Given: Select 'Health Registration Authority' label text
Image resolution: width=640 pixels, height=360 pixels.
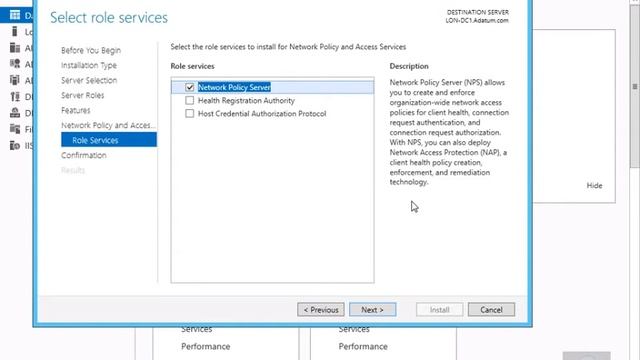Looking at the screenshot, I should [246, 100].
